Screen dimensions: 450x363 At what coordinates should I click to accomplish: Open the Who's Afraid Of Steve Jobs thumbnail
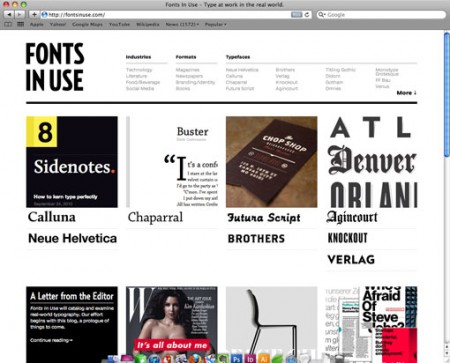[371, 324]
